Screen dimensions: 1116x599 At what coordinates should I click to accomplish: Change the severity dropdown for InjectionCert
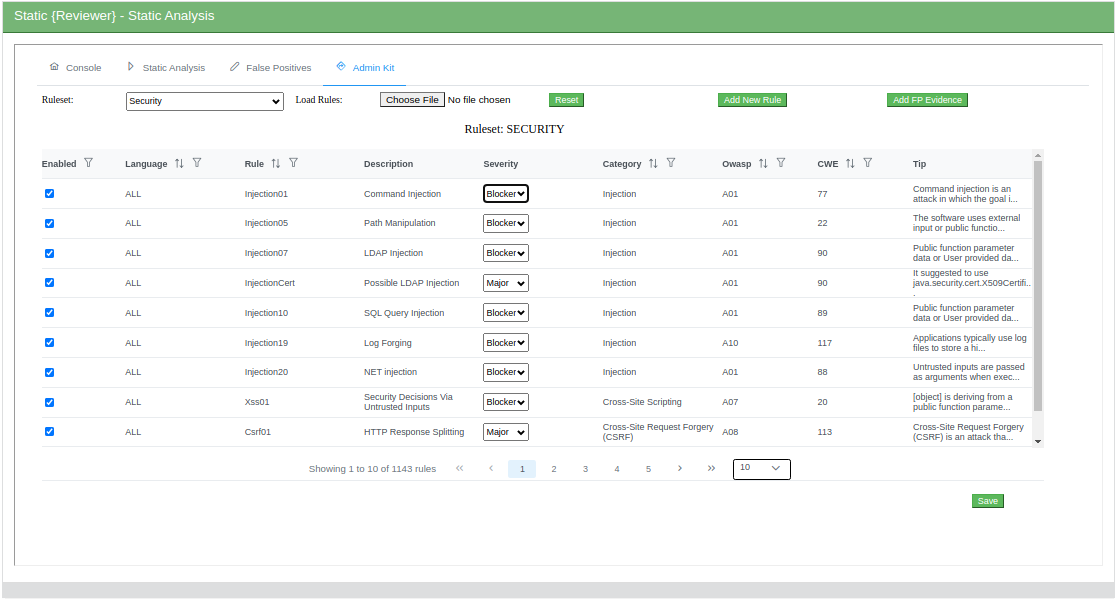point(505,282)
